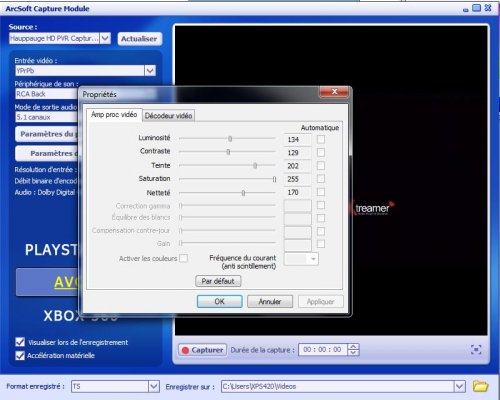Viewport: 500px width, 400px height.
Task: Click the Durée de la capture time field
Action: [x=322, y=350]
